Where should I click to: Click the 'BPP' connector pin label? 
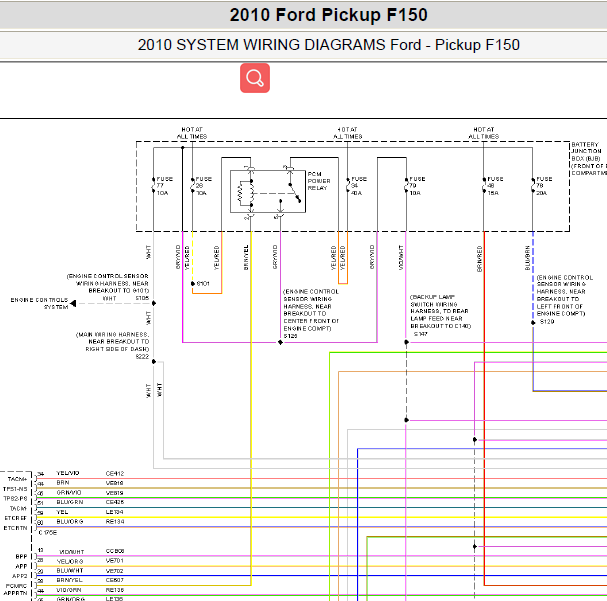(21, 556)
